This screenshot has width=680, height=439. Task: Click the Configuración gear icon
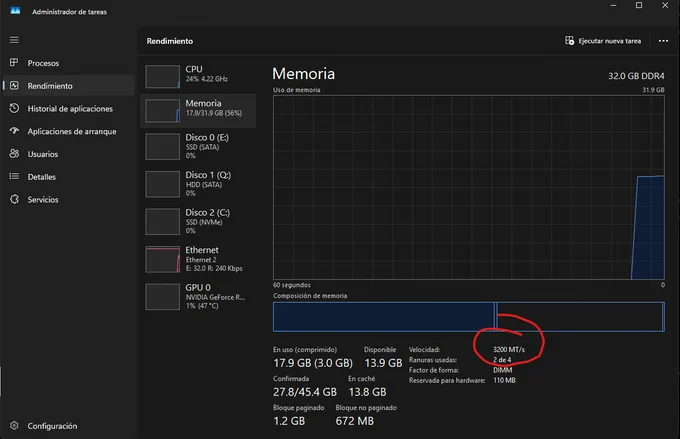pos(14,426)
